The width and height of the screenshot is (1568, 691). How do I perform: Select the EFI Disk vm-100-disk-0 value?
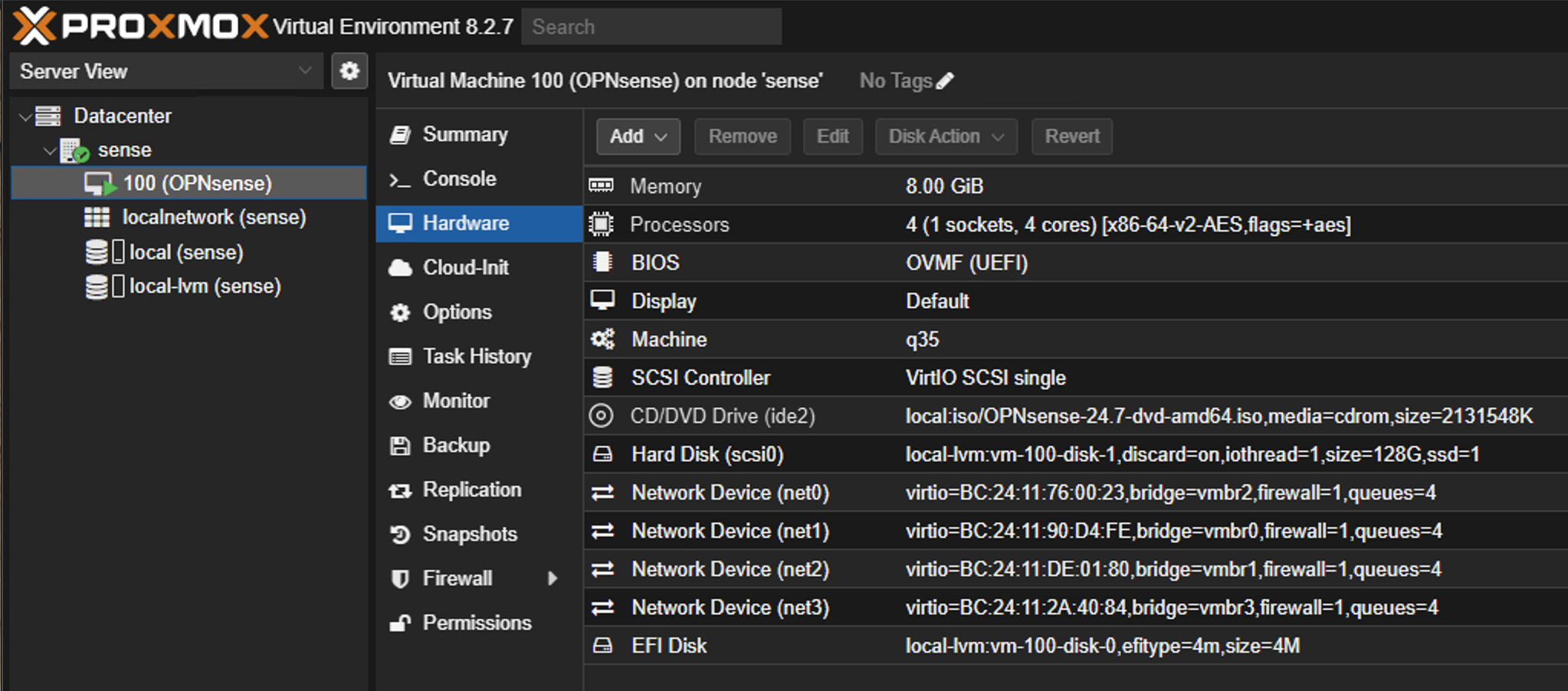[1103, 646]
